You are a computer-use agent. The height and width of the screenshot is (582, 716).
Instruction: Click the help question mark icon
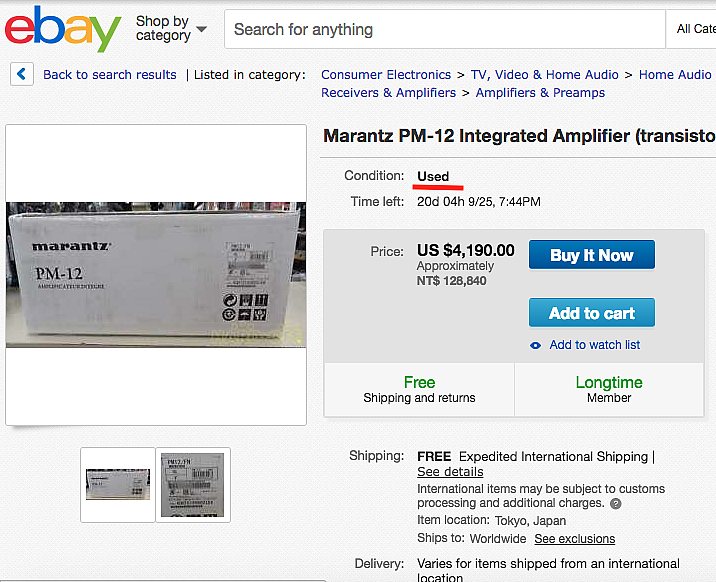point(616,503)
